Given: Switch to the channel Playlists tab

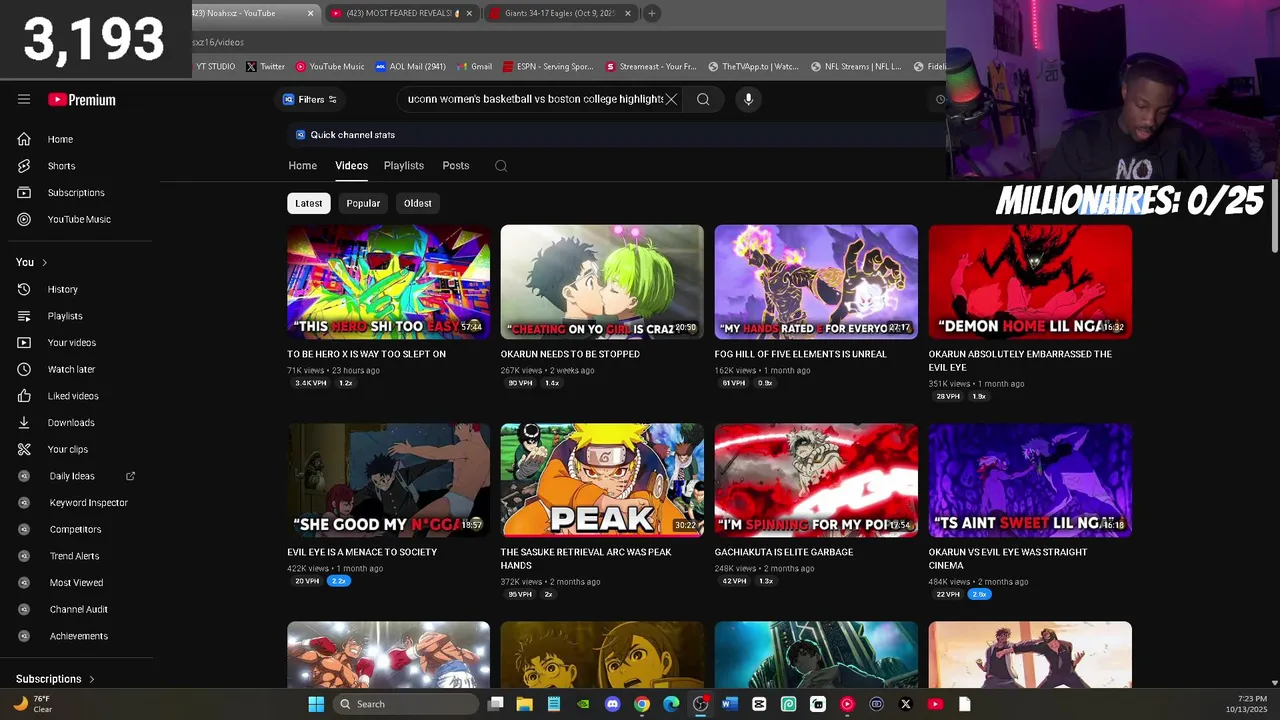Looking at the screenshot, I should tap(404, 166).
